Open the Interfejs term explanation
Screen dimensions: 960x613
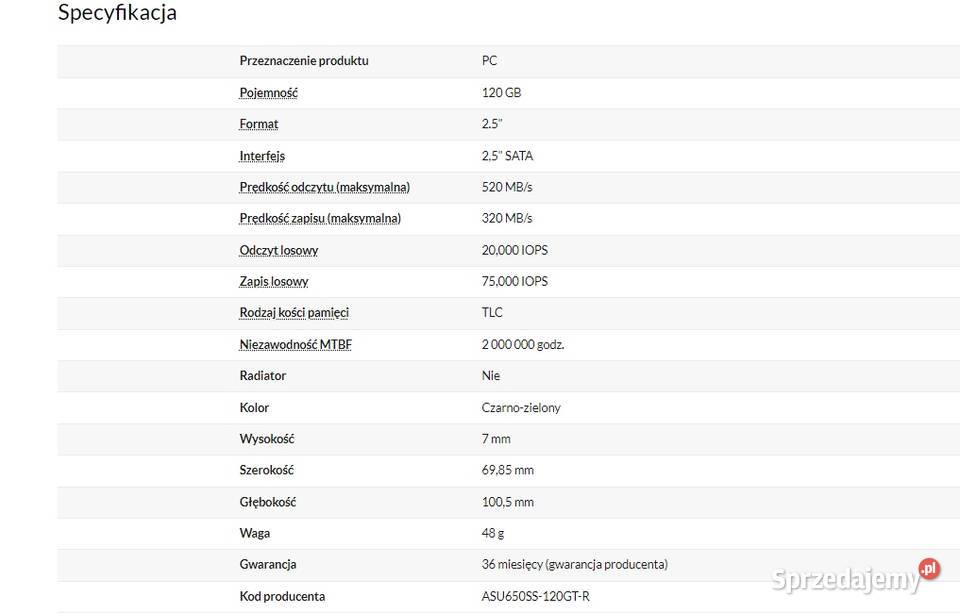[x=262, y=156]
